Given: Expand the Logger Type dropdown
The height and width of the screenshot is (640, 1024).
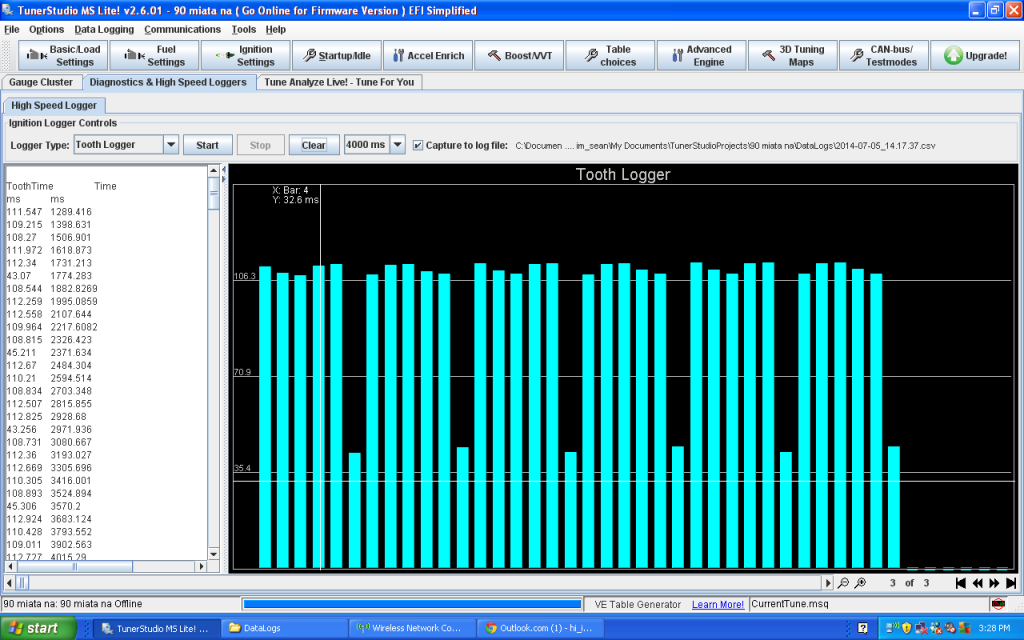Looking at the screenshot, I should (170, 145).
